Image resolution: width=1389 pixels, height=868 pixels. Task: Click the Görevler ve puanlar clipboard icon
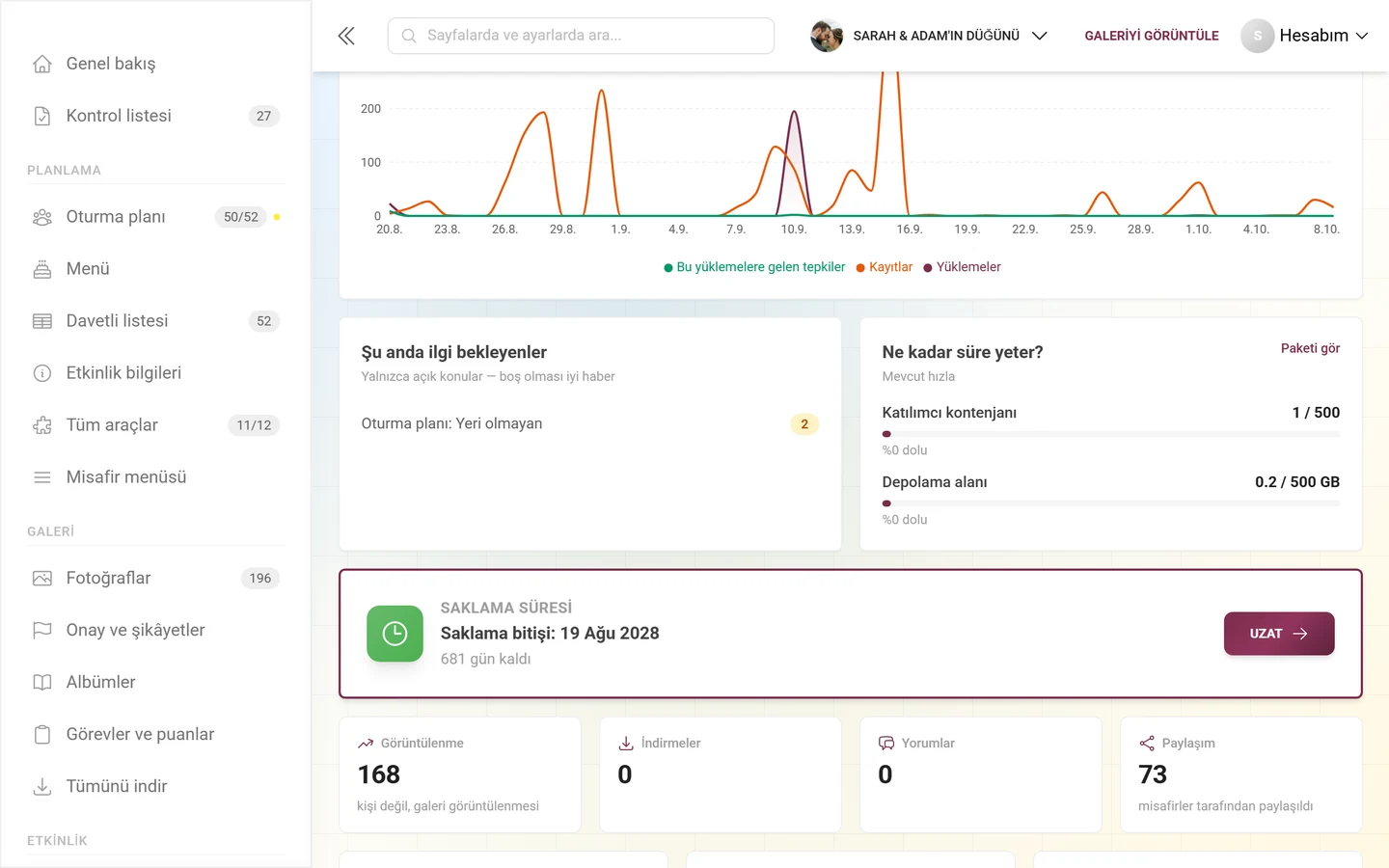(x=42, y=735)
